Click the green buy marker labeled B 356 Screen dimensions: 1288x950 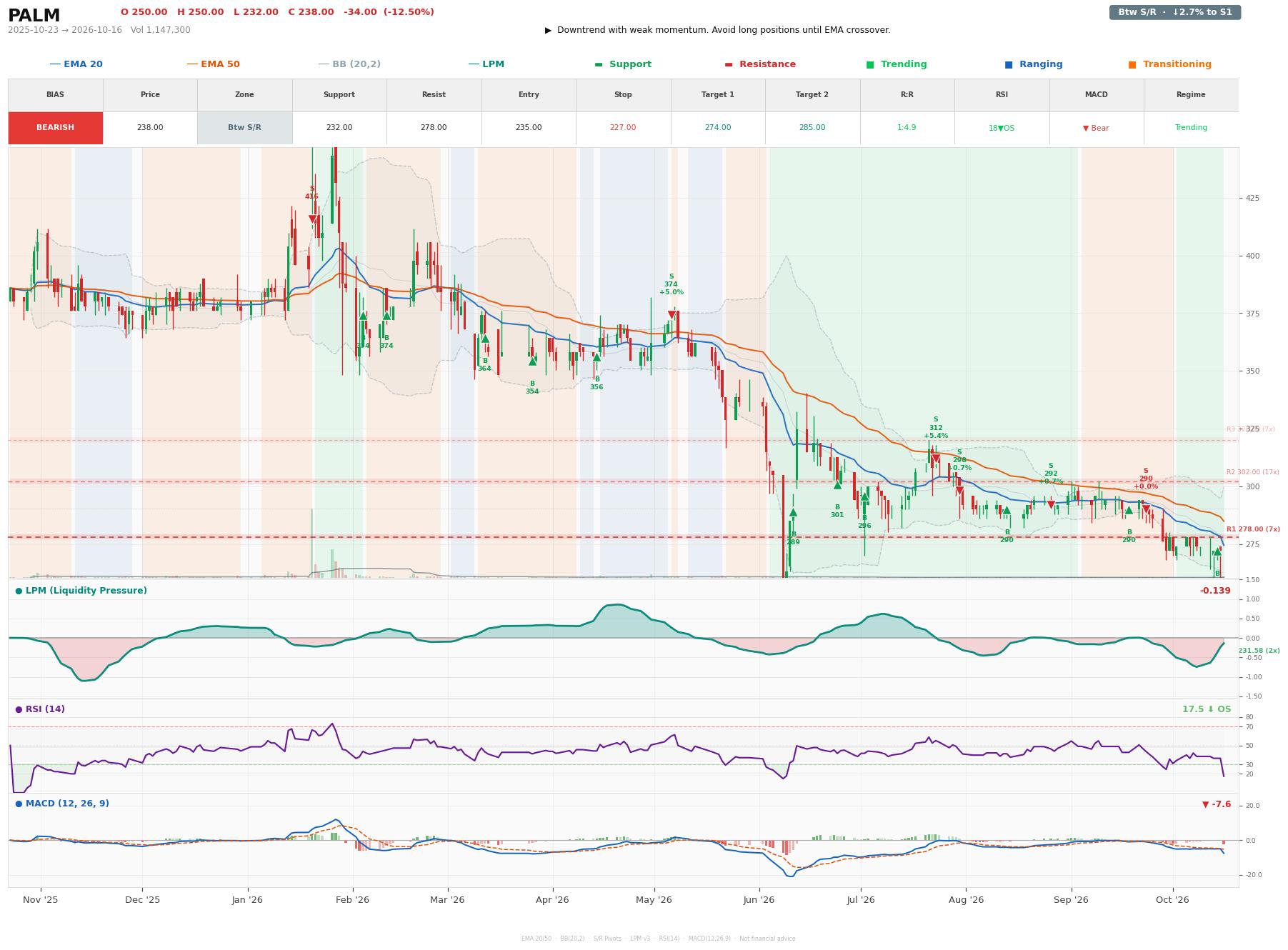[596, 357]
